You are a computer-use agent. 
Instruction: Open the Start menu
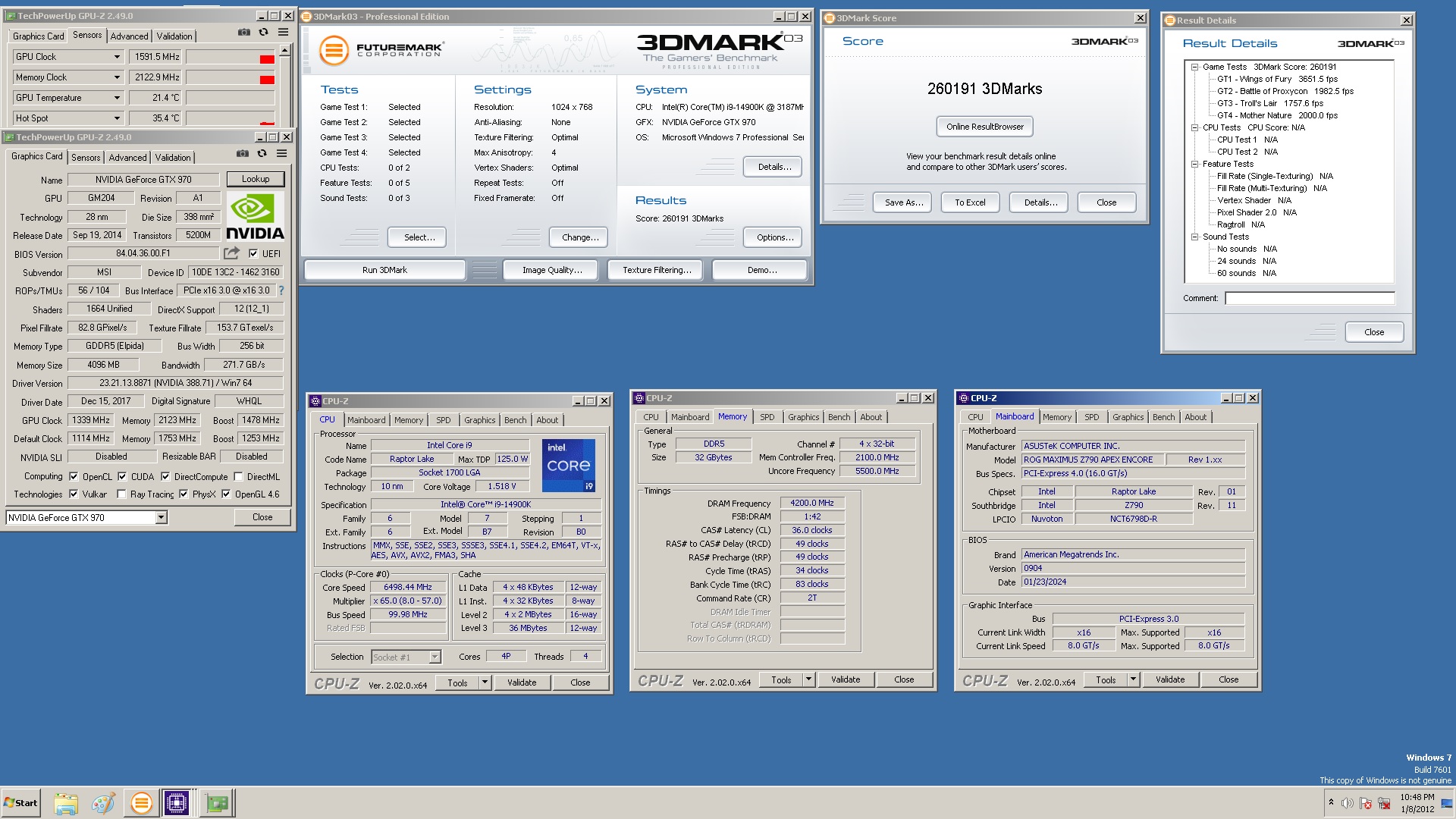pos(20,803)
